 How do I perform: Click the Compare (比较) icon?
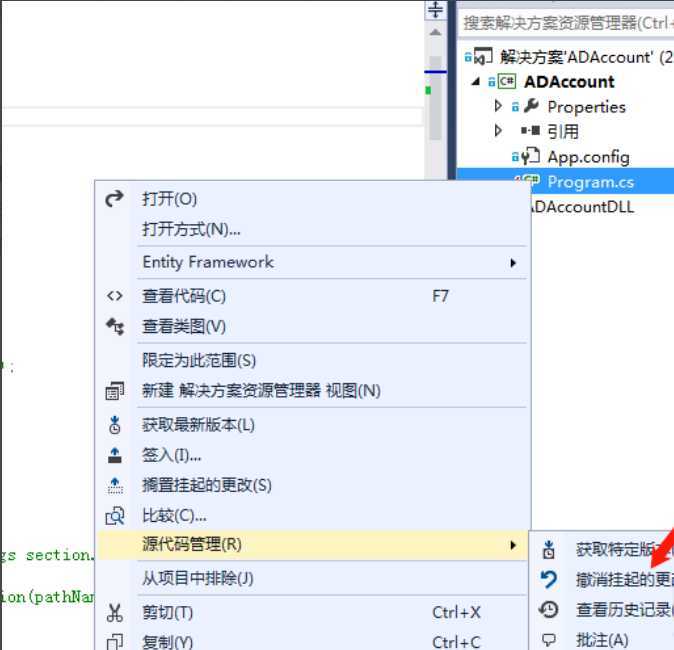coord(115,515)
